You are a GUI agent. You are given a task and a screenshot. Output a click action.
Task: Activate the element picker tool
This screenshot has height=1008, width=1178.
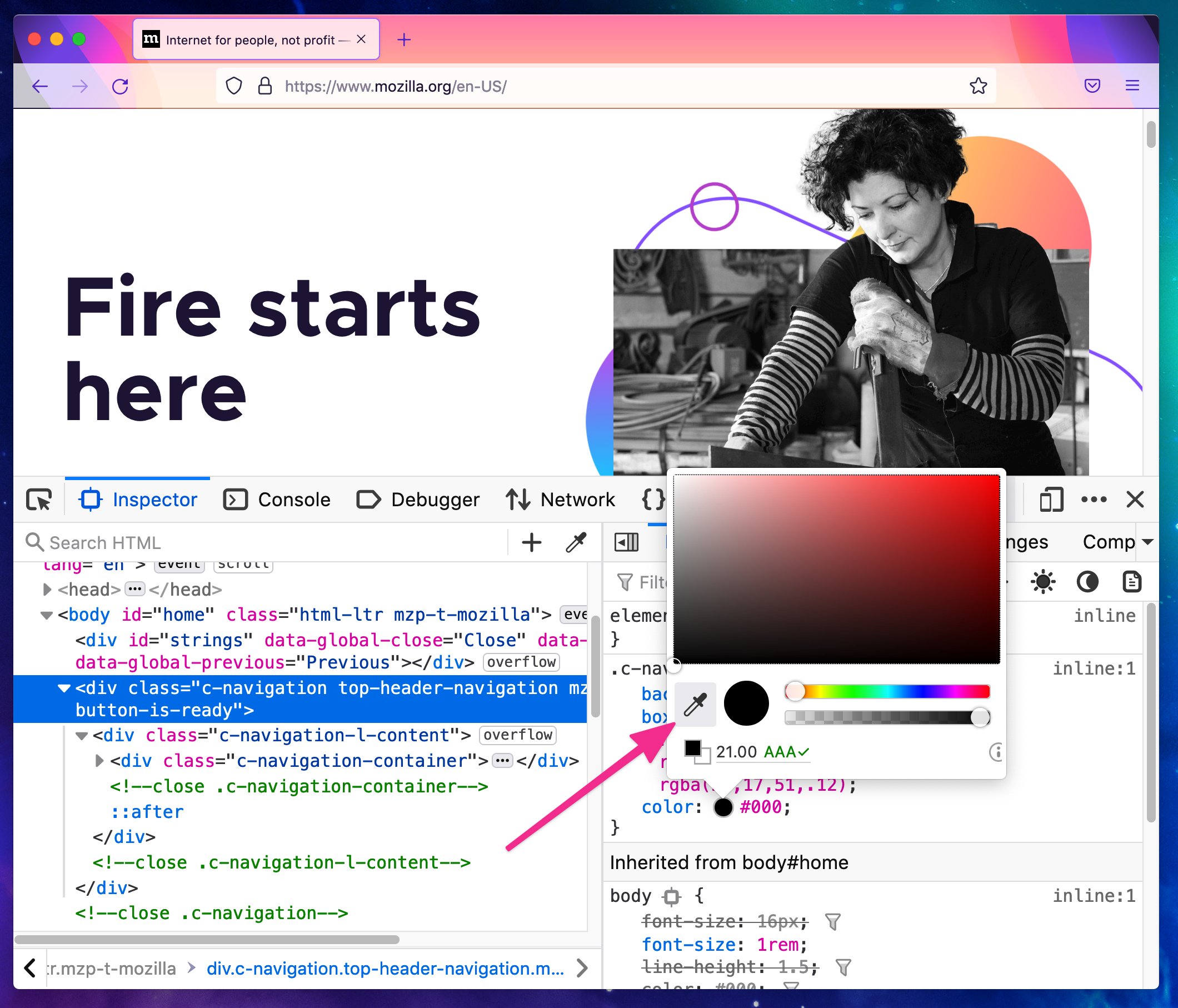click(39, 500)
